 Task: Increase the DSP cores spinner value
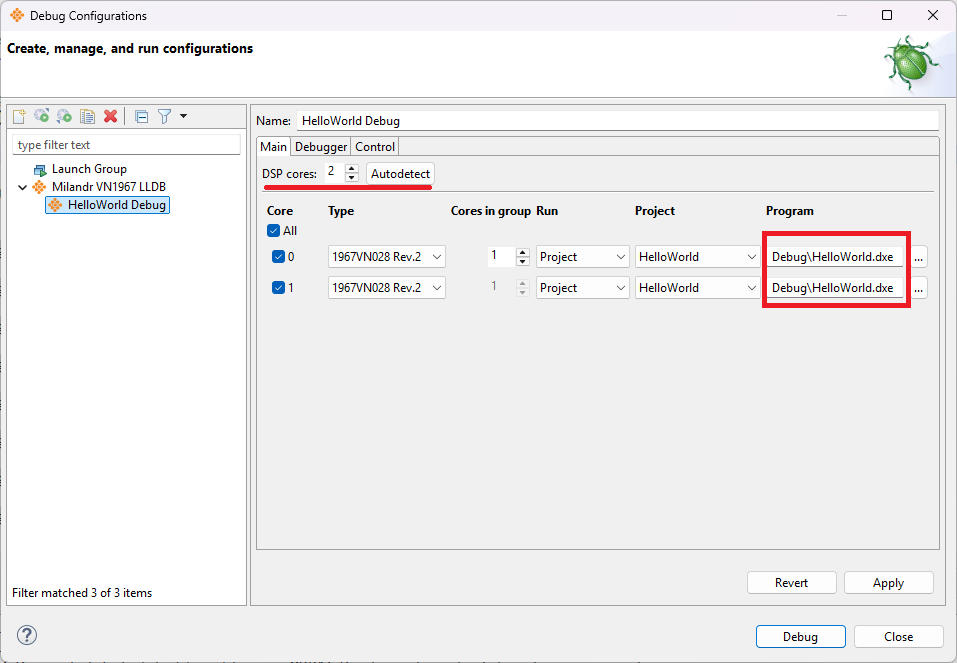351,169
